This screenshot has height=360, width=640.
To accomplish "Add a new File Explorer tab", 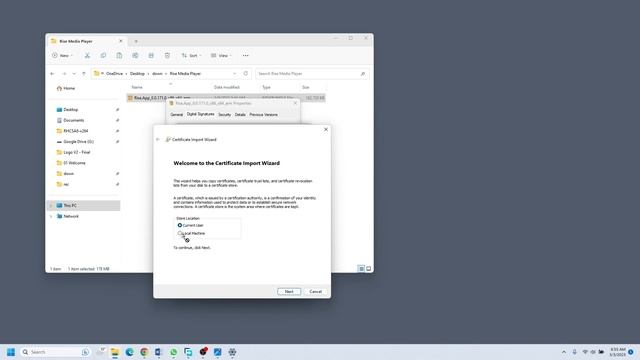I will coord(136,41).
